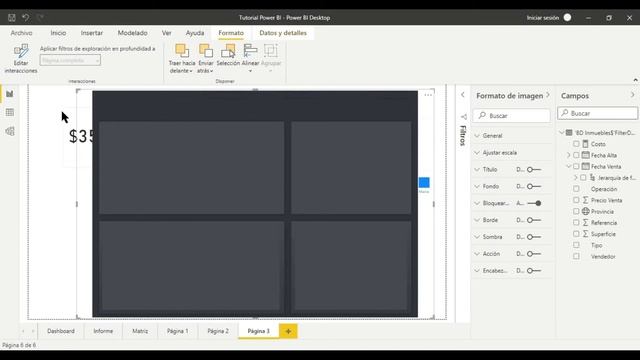
Task: Expand the Borde section chevron
Action: tap(477, 220)
